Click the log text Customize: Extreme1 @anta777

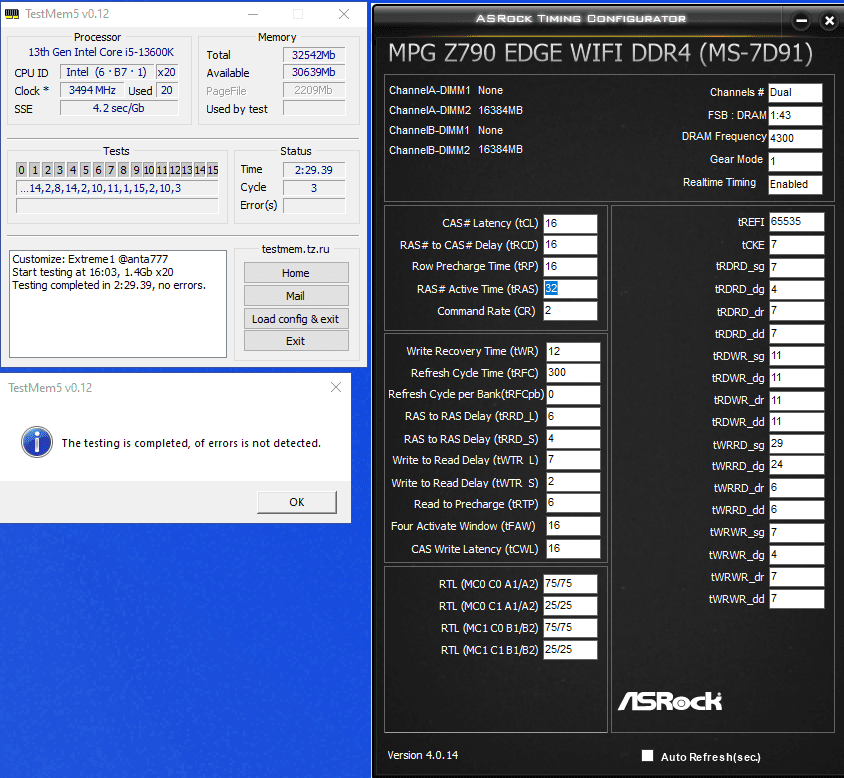pyautogui.click(x=90, y=259)
